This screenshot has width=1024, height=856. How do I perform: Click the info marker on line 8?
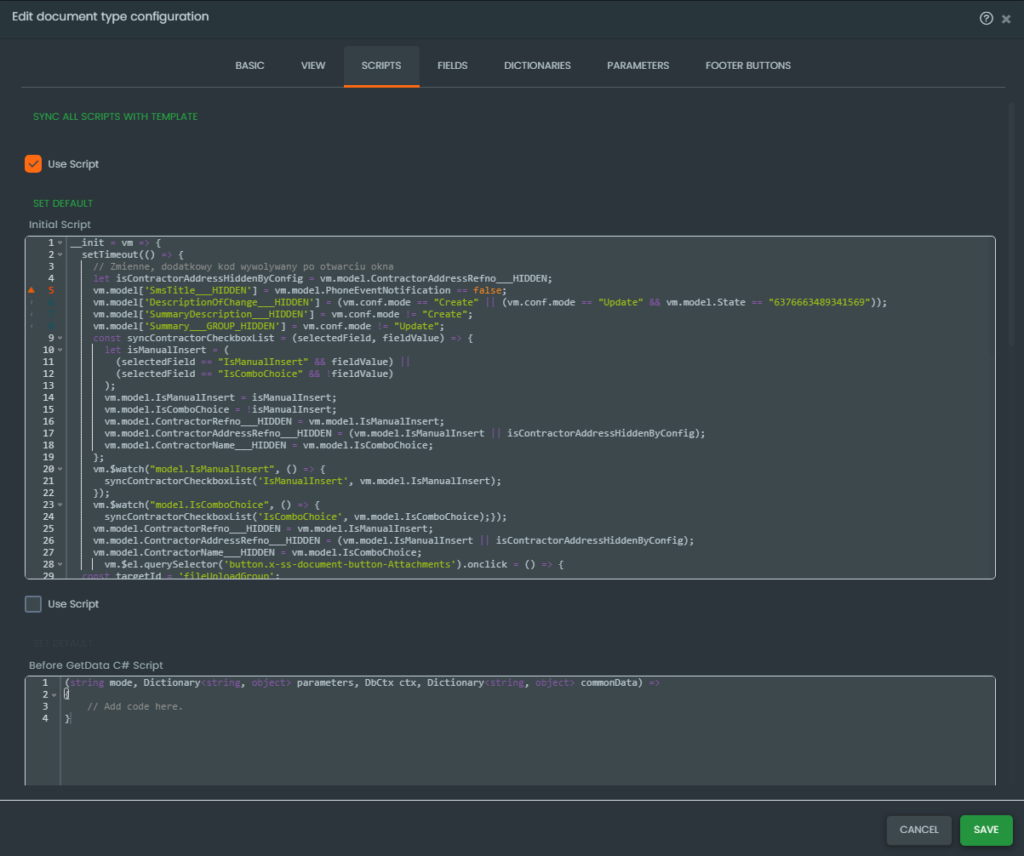[32, 326]
